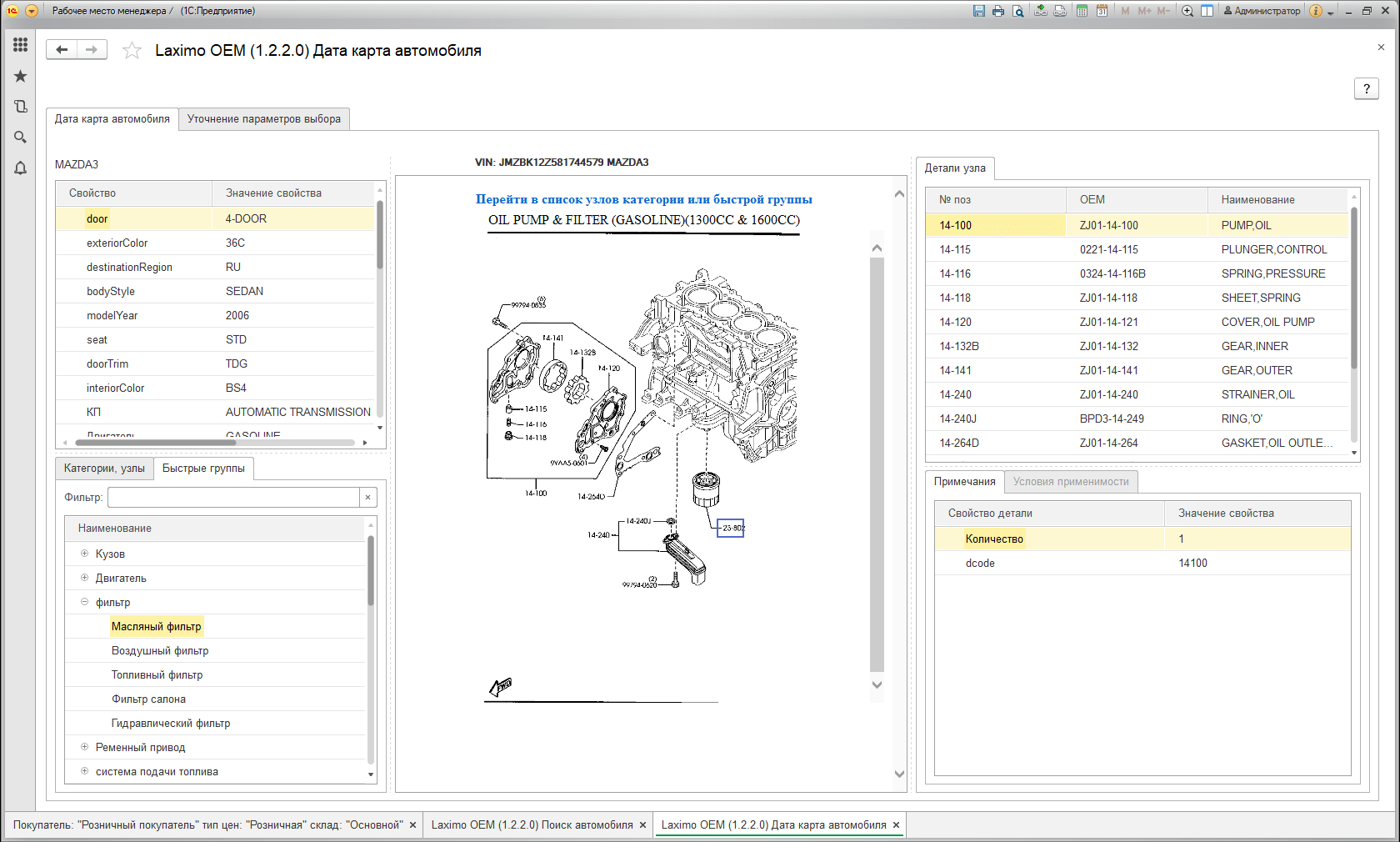Click the back navigation arrow
1400x842 pixels.
pos(62,50)
